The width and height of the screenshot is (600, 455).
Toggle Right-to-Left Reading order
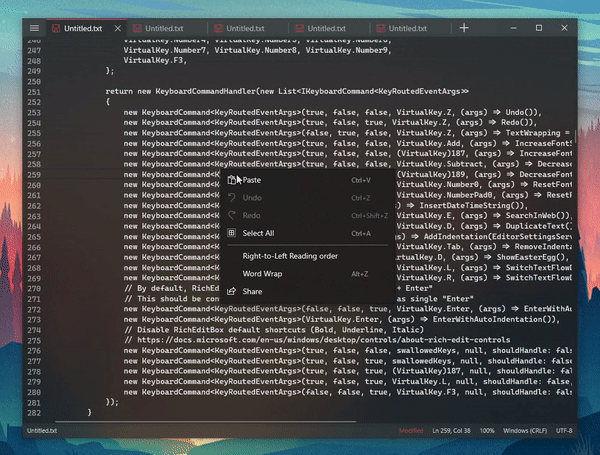[308, 256]
